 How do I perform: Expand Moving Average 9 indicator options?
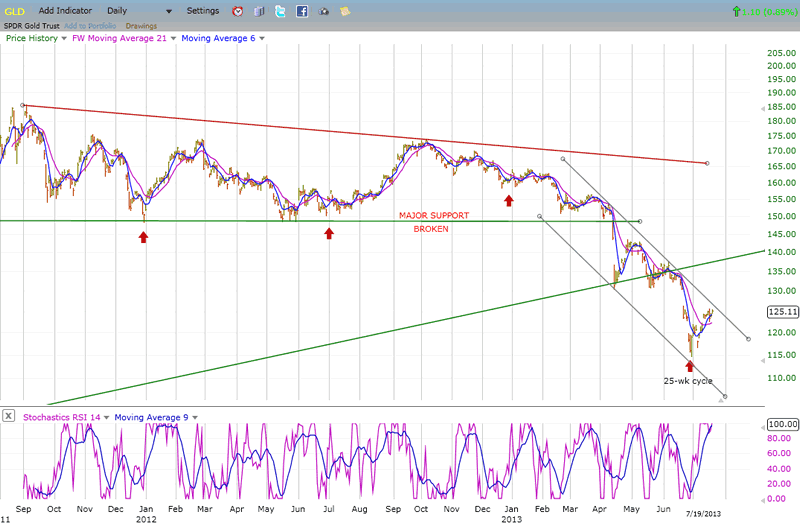[195, 416]
